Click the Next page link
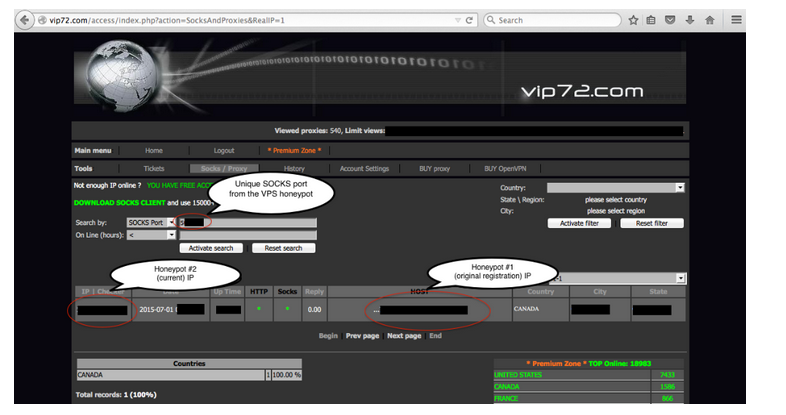Image resolution: width=786 pixels, height=415 pixels. click(x=403, y=336)
